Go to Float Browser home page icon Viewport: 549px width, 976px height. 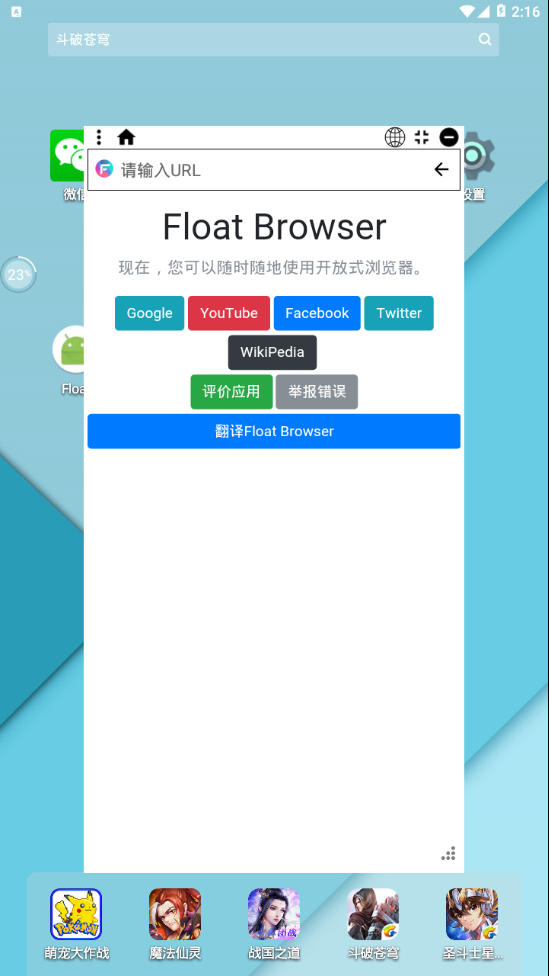pyautogui.click(x=126, y=137)
